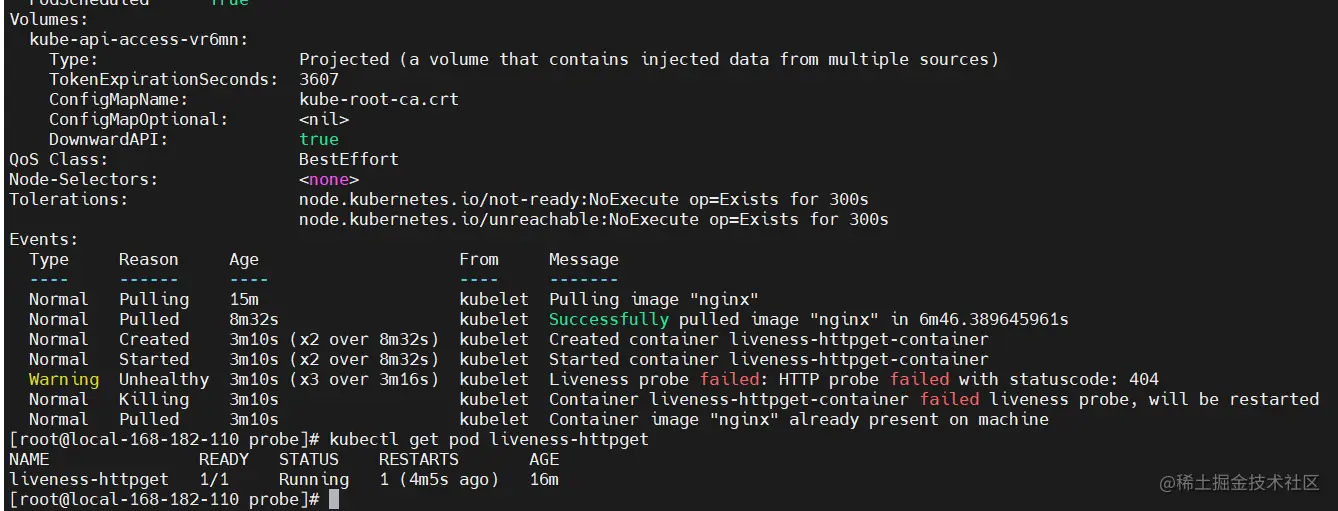The width and height of the screenshot is (1338, 511).
Task: Click the 'Pulling image "nginx"' message
Action: pos(654,299)
